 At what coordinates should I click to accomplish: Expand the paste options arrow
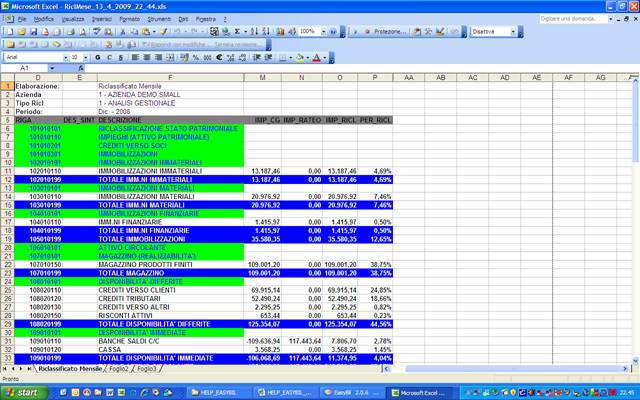click(154, 31)
